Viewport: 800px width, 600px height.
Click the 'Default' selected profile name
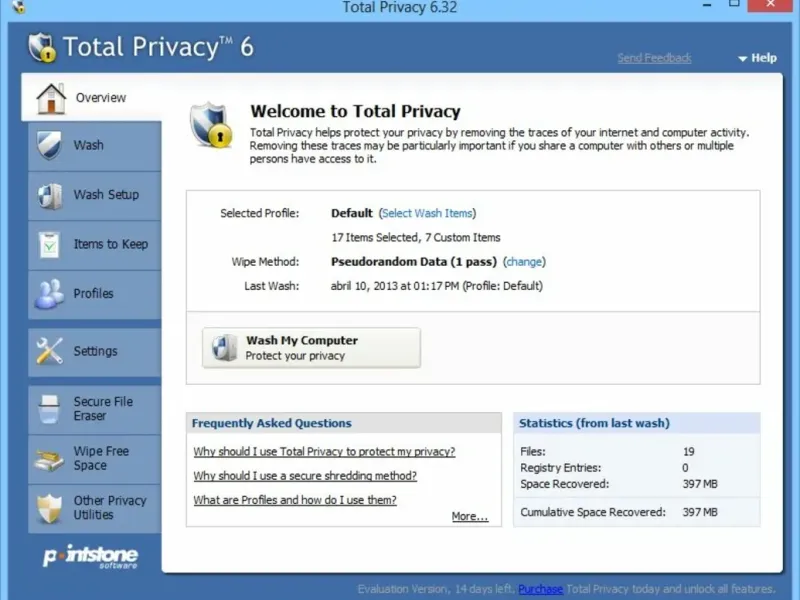(x=352, y=213)
